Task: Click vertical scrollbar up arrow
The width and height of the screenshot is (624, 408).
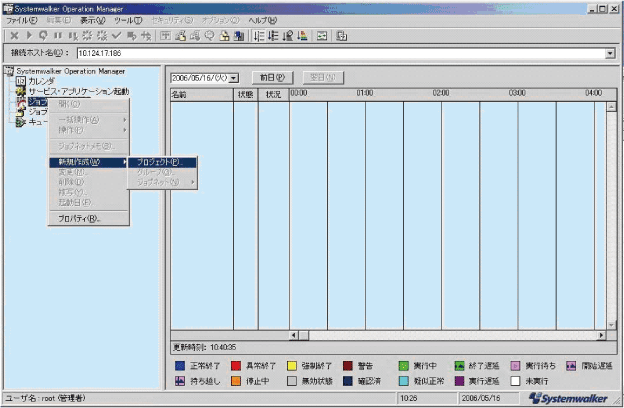Action: tap(611, 107)
